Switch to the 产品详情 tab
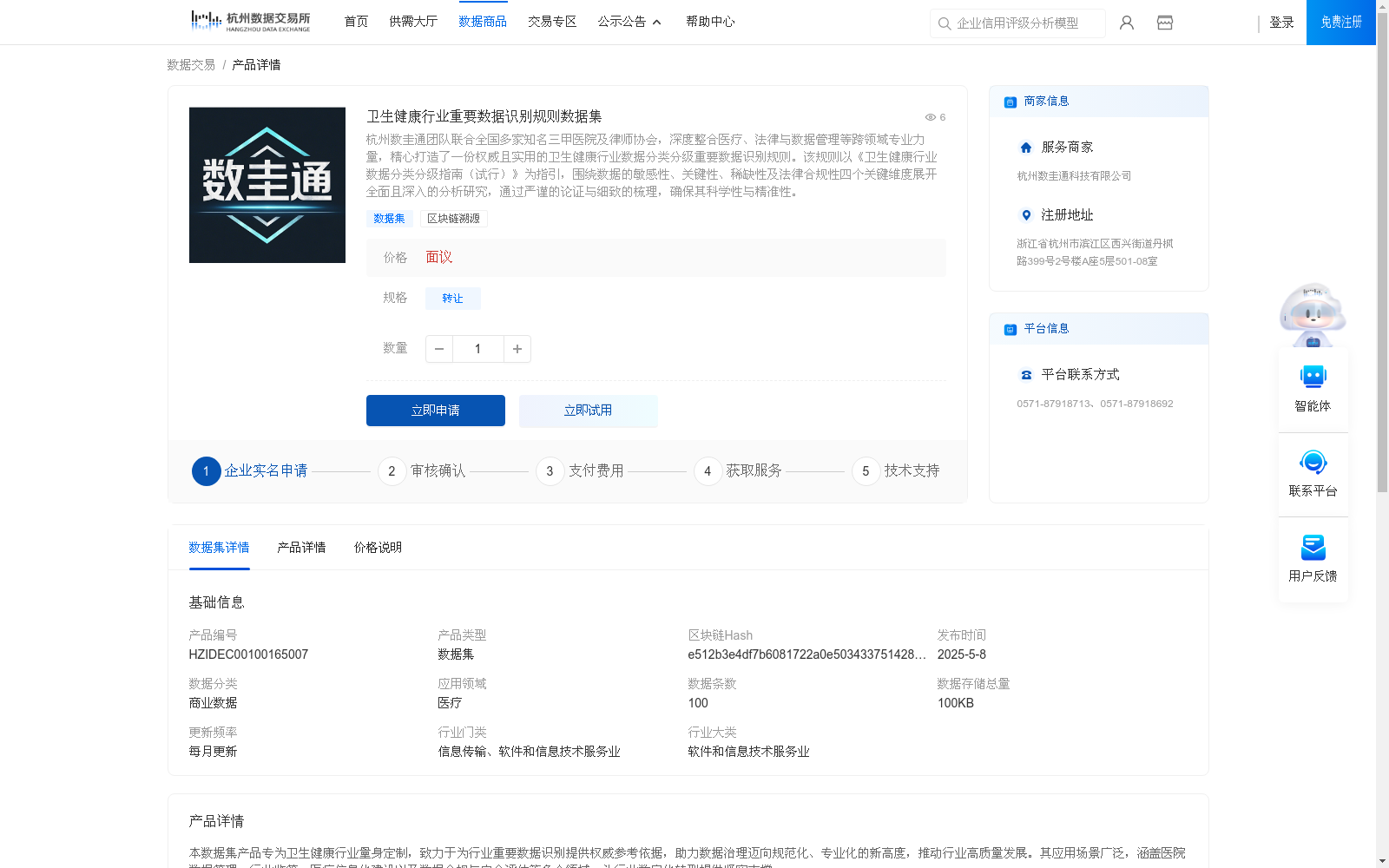 (x=301, y=548)
